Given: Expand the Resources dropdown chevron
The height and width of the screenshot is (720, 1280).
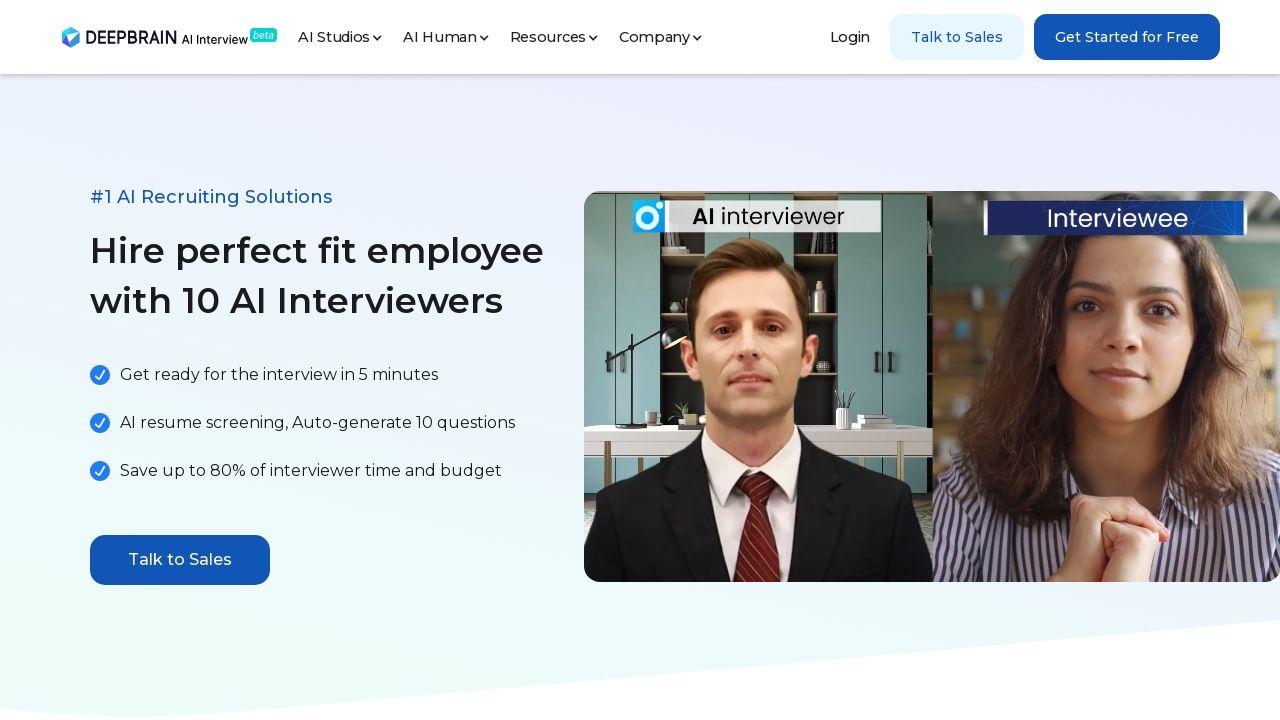Looking at the screenshot, I should pyautogui.click(x=593, y=38).
